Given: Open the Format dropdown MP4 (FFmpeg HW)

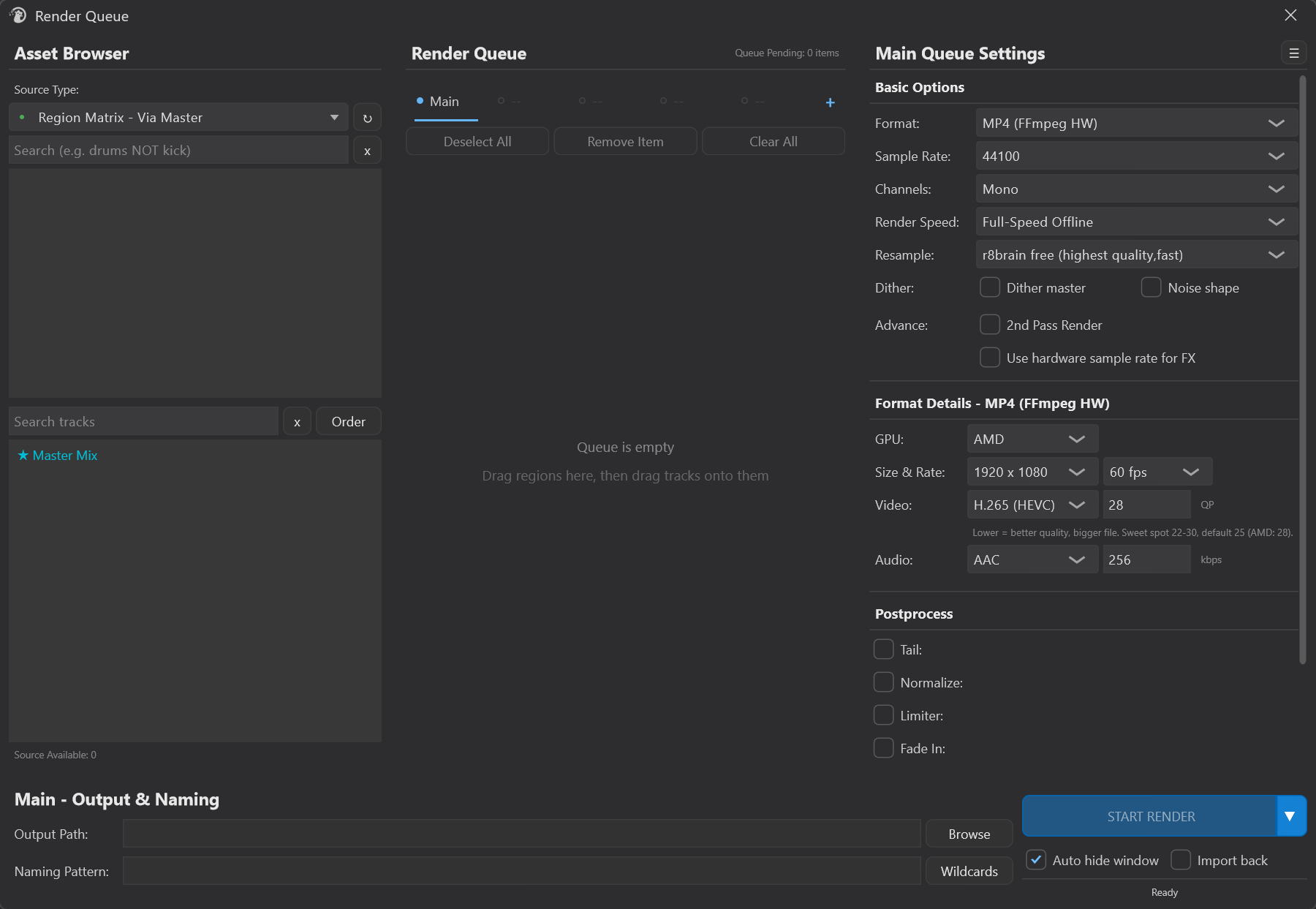Looking at the screenshot, I should pos(1136,123).
